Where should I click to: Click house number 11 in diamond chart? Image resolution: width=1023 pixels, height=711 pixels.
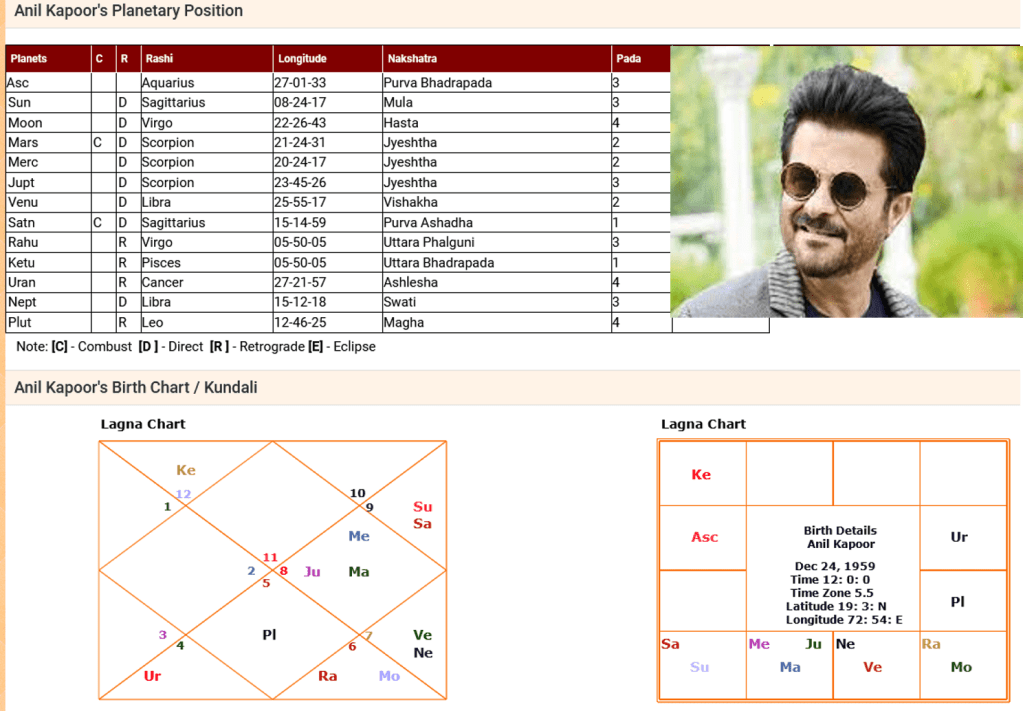coord(270,557)
